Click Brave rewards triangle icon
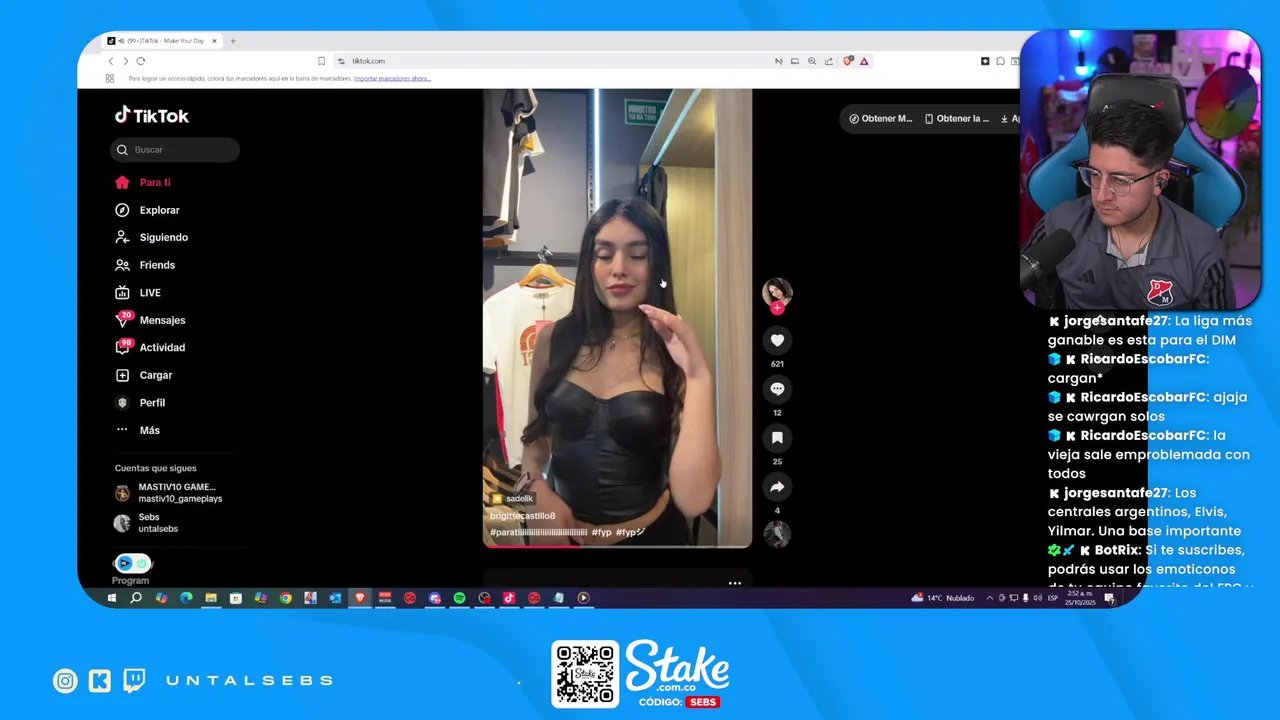 864,61
